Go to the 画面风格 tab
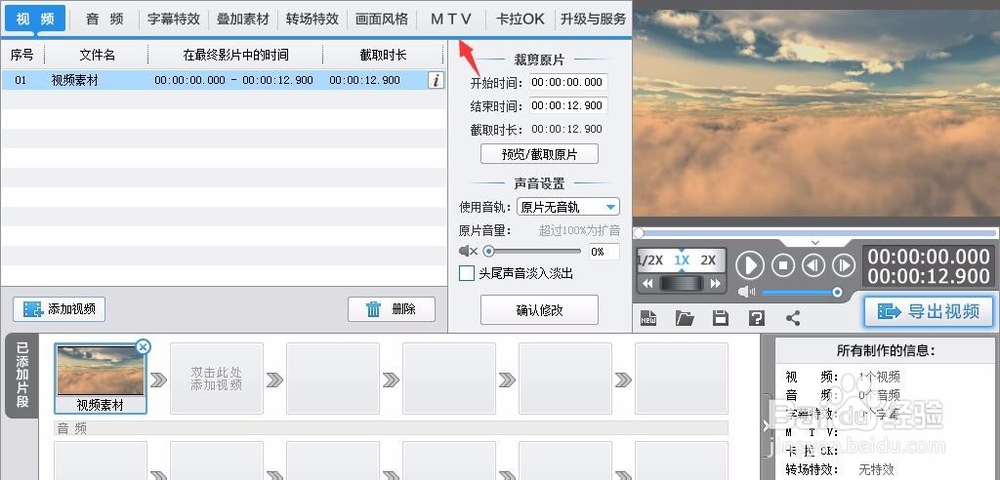This screenshot has height=480, width=1000. [x=381, y=19]
